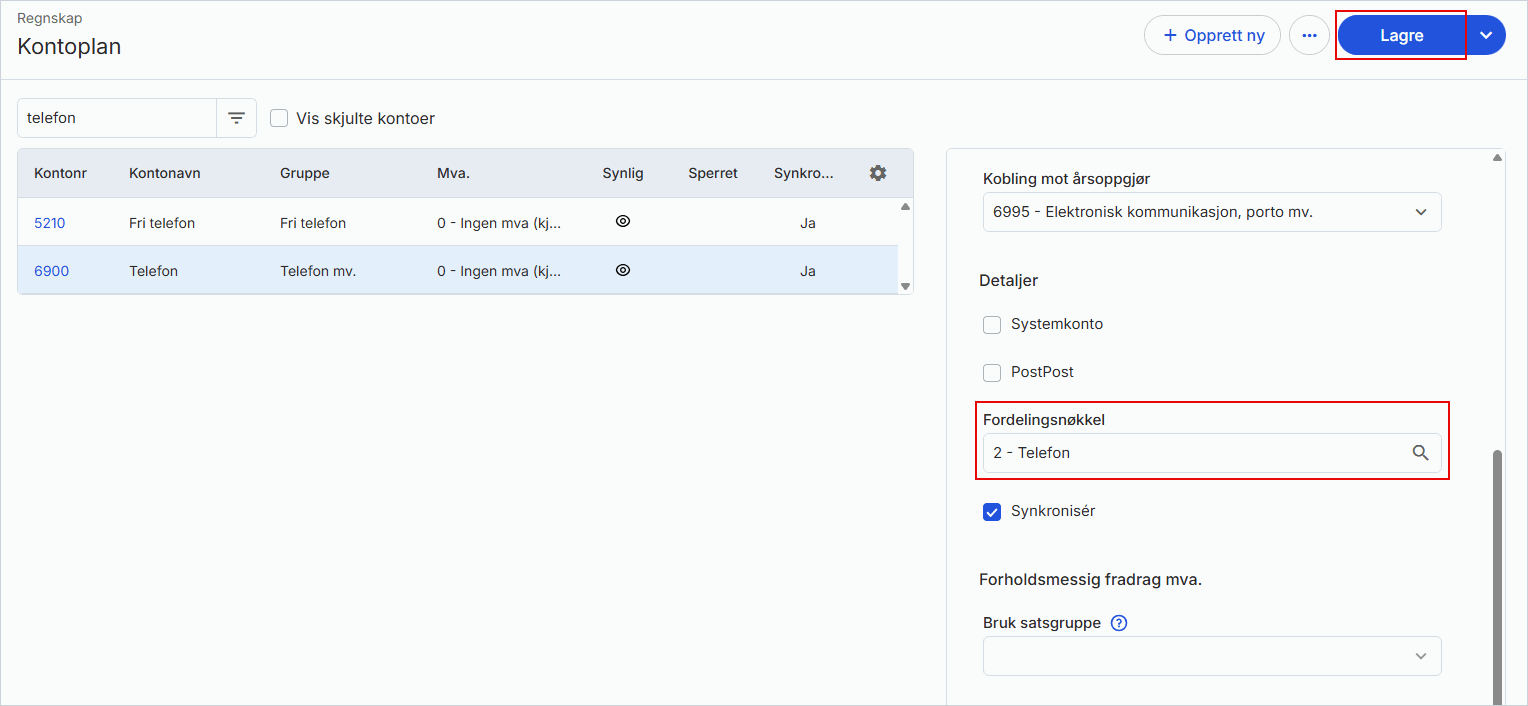Click the Sperret column header
1528x706 pixels.
point(713,173)
